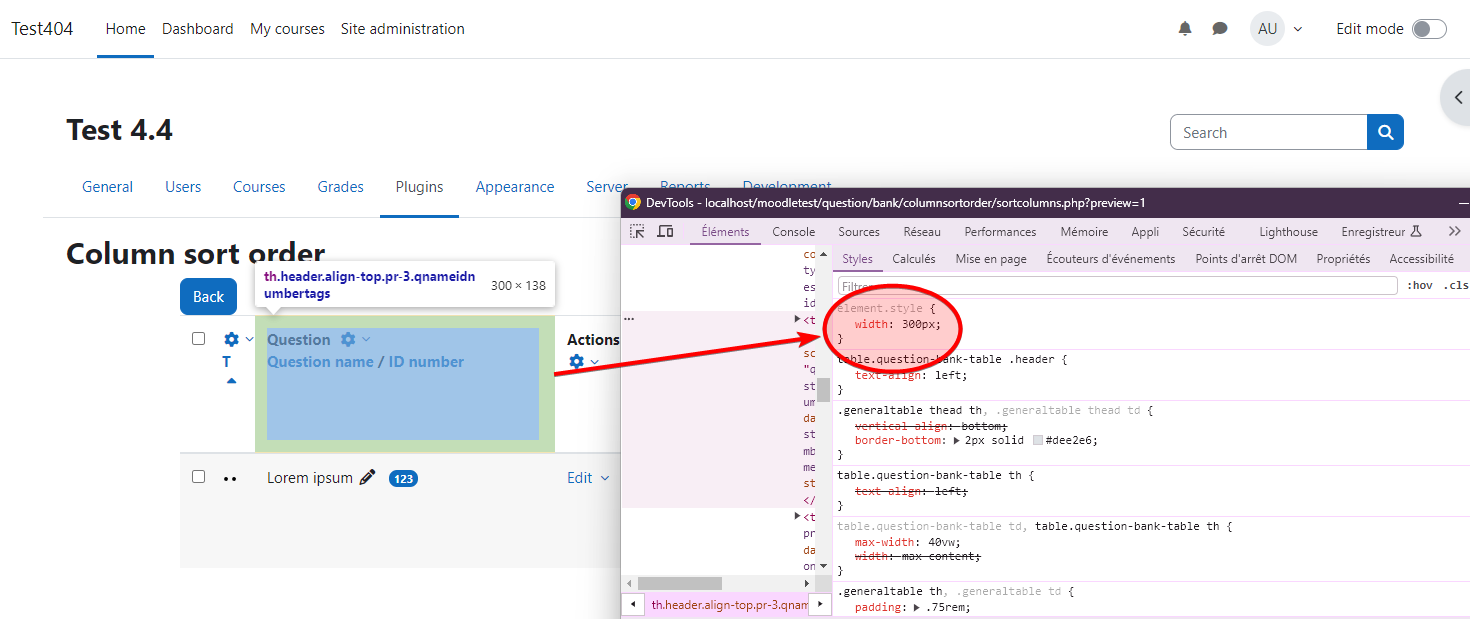Image resolution: width=1470 pixels, height=619 pixels.
Task: Click the ascending sort arrow under T
Action: pos(231,381)
